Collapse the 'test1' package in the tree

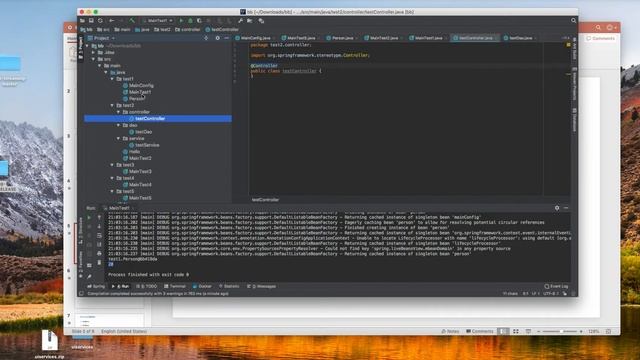coord(112,79)
